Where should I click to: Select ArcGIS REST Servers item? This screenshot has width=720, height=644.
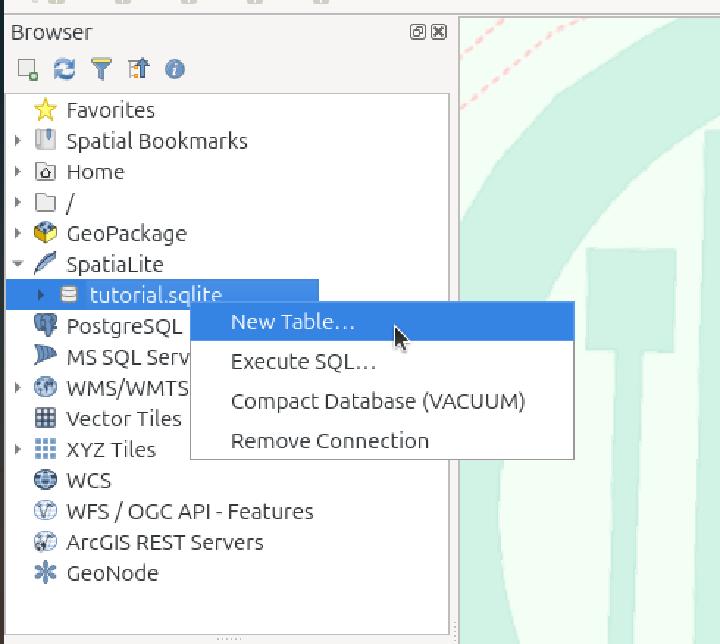(x=164, y=542)
